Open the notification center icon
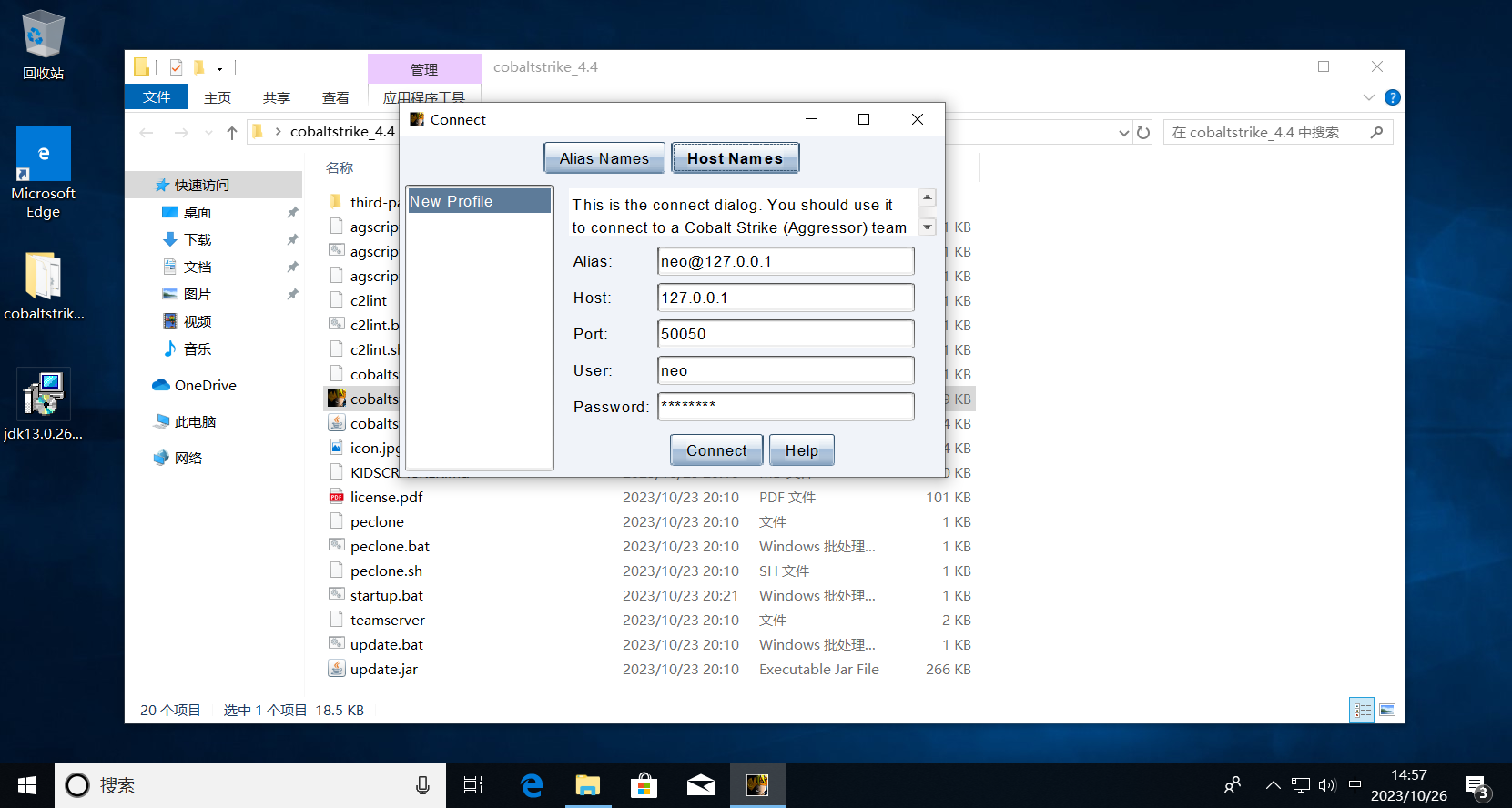Image resolution: width=1512 pixels, height=808 pixels. 1476,787
